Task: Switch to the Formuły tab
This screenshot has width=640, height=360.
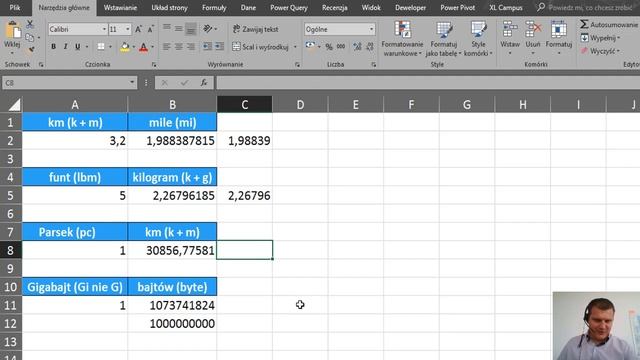Action: [x=214, y=7]
